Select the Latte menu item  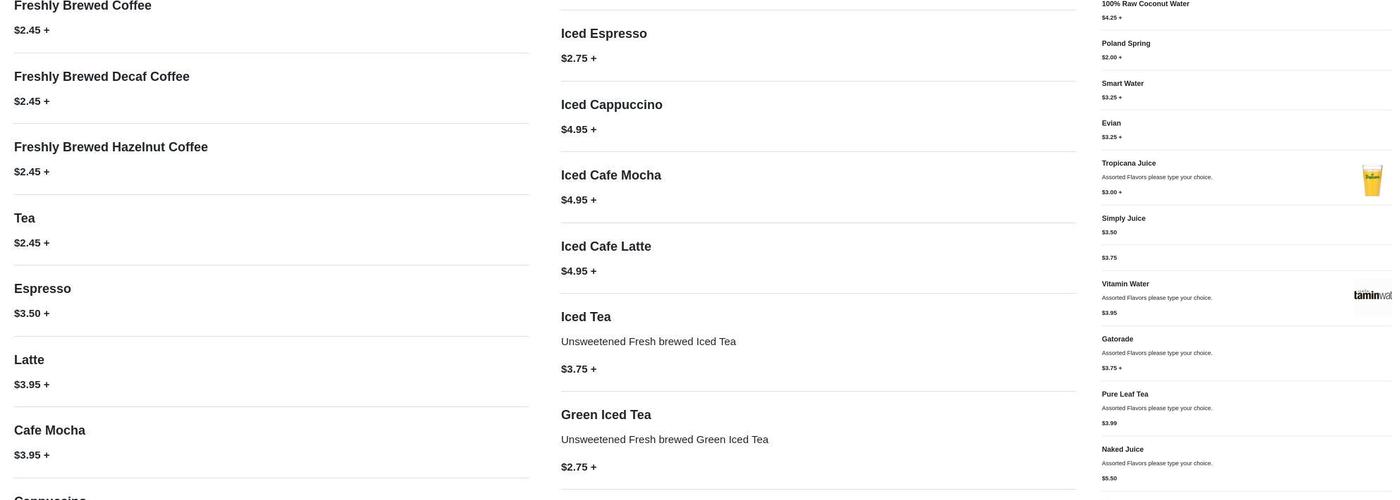(29, 360)
